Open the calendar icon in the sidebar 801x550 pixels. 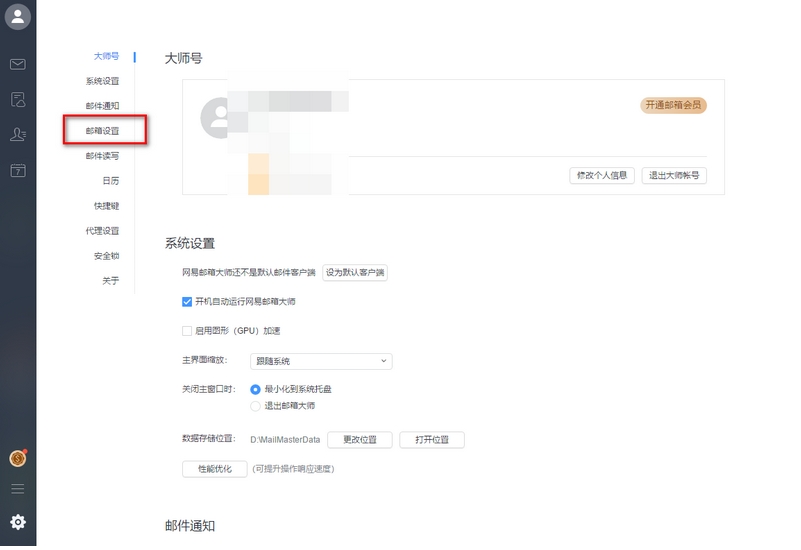18,171
